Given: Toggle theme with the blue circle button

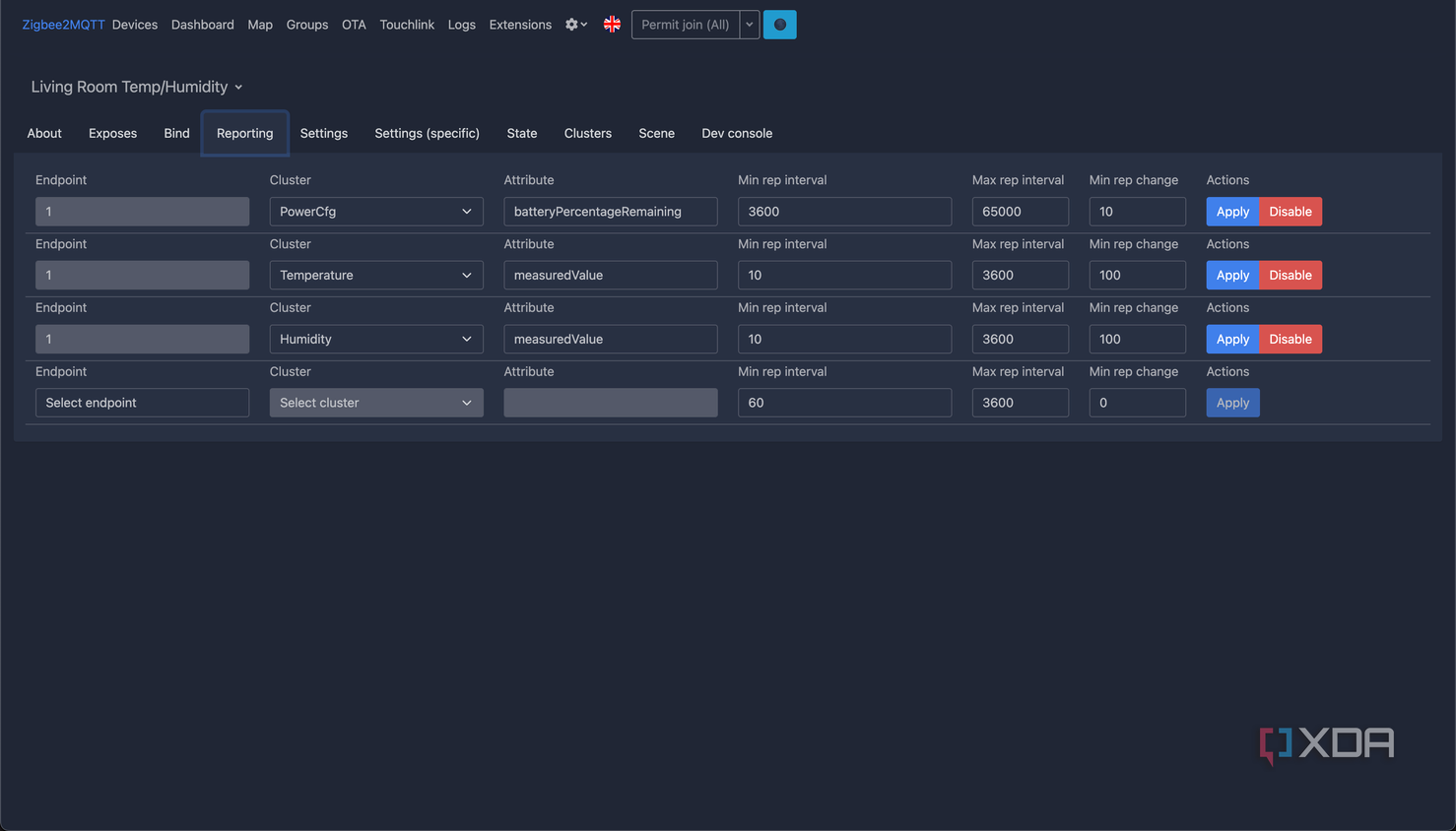Looking at the screenshot, I should (x=779, y=25).
